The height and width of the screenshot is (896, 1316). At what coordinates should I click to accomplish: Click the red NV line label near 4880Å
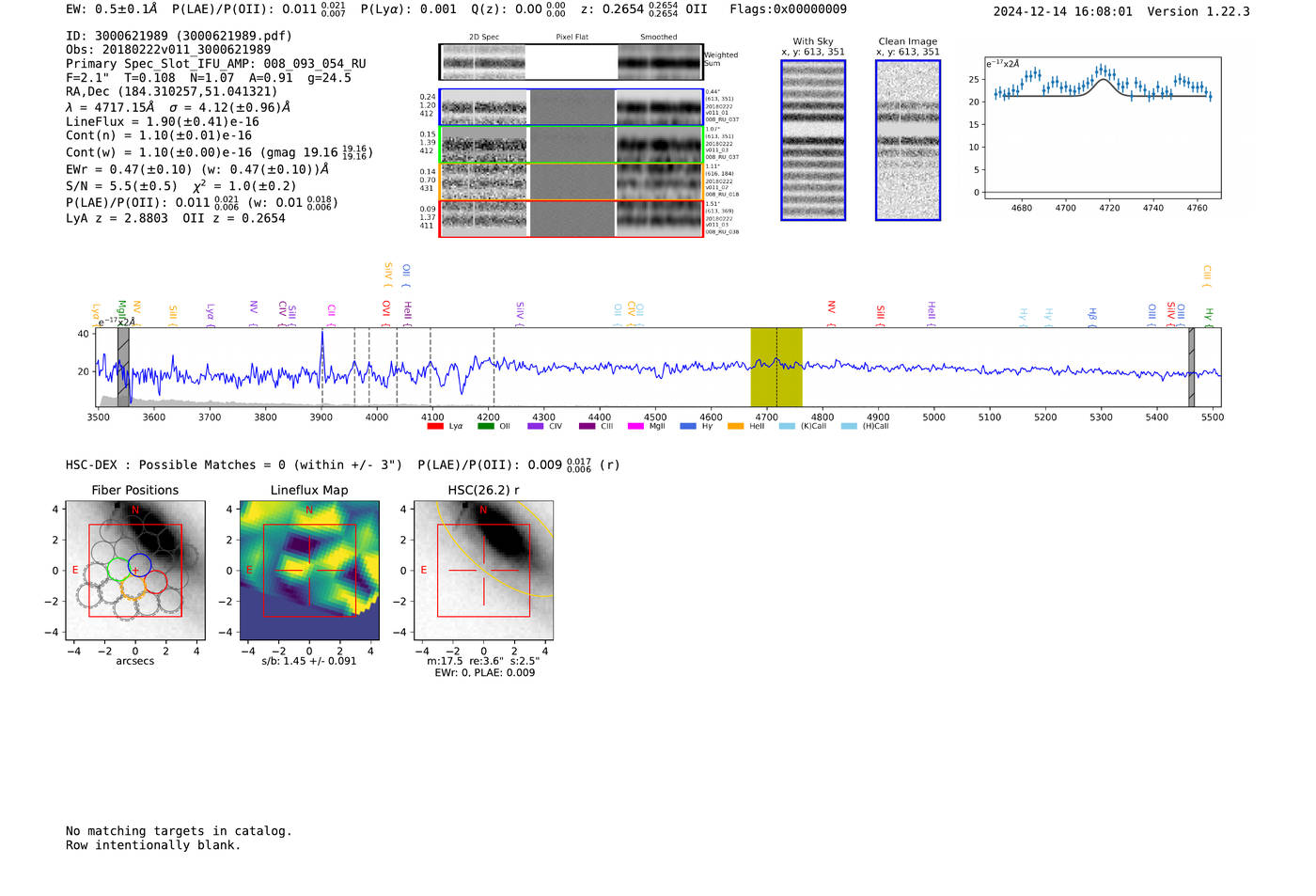pos(831,312)
